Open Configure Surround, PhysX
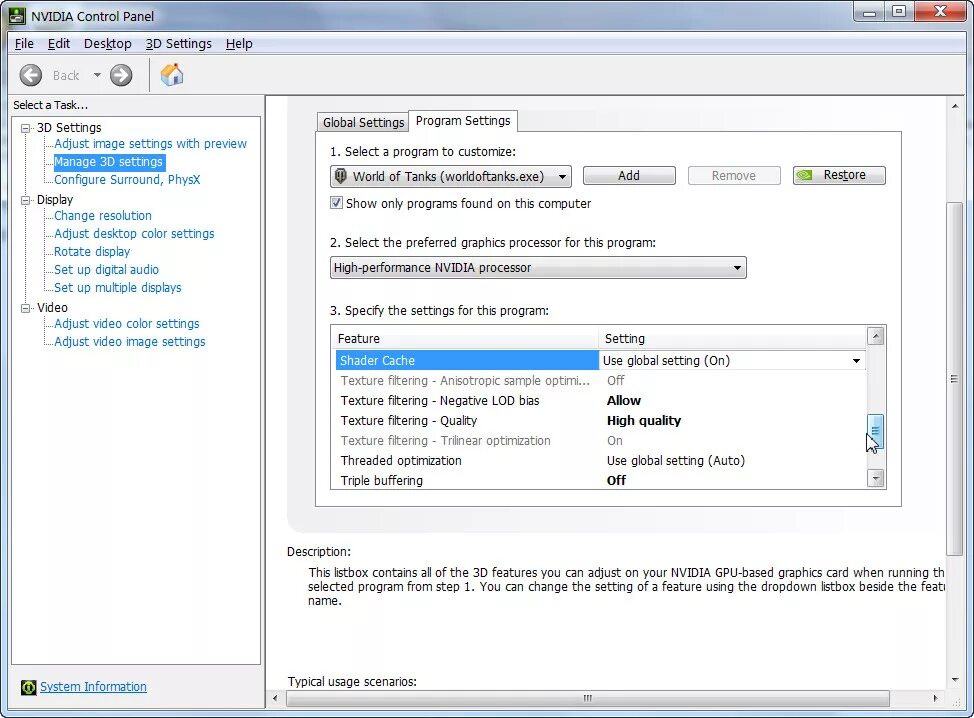 point(127,180)
